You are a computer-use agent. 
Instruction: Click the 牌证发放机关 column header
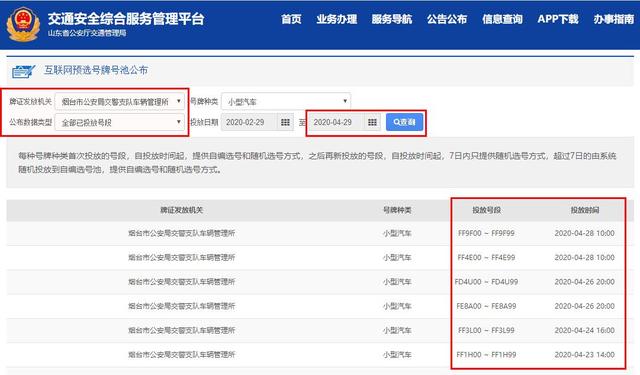pyautogui.click(x=182, y=210)
